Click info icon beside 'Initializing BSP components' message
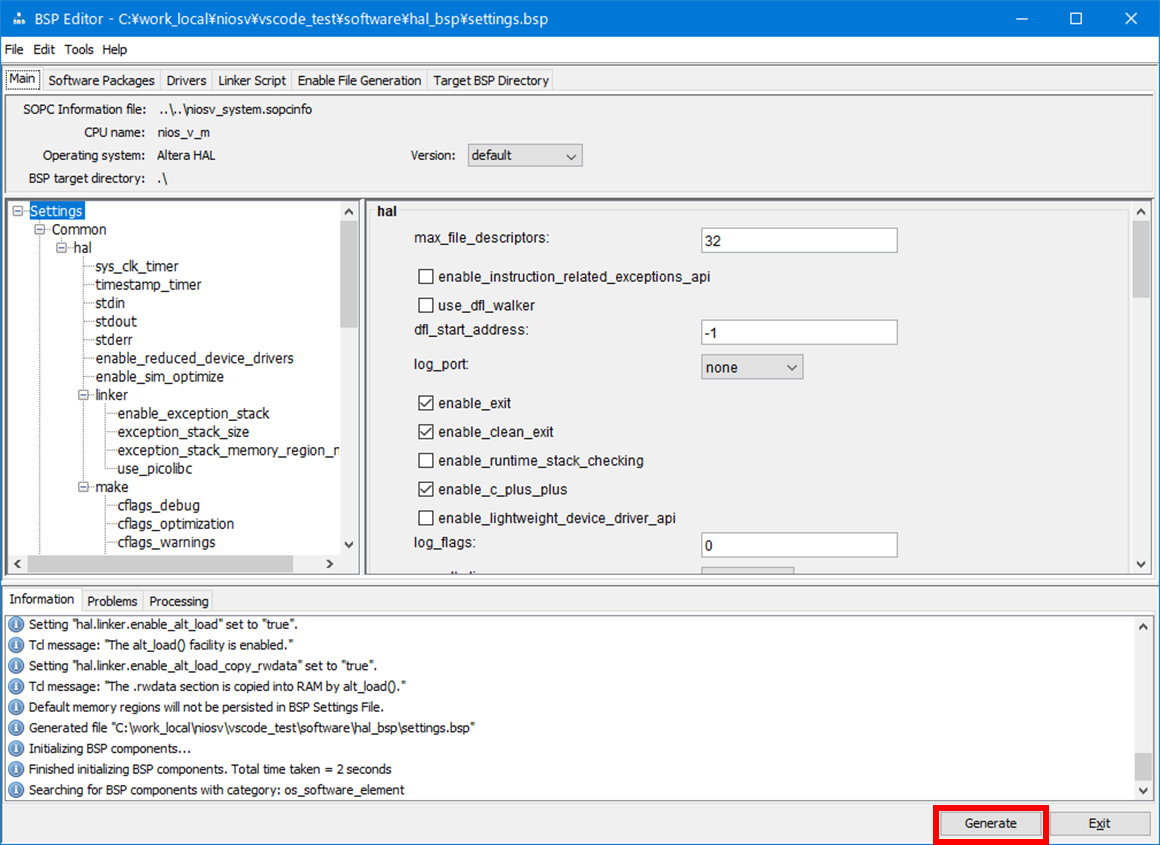Image resolution: width=1160 pixels, height=845 pixels. coord(16,748)
